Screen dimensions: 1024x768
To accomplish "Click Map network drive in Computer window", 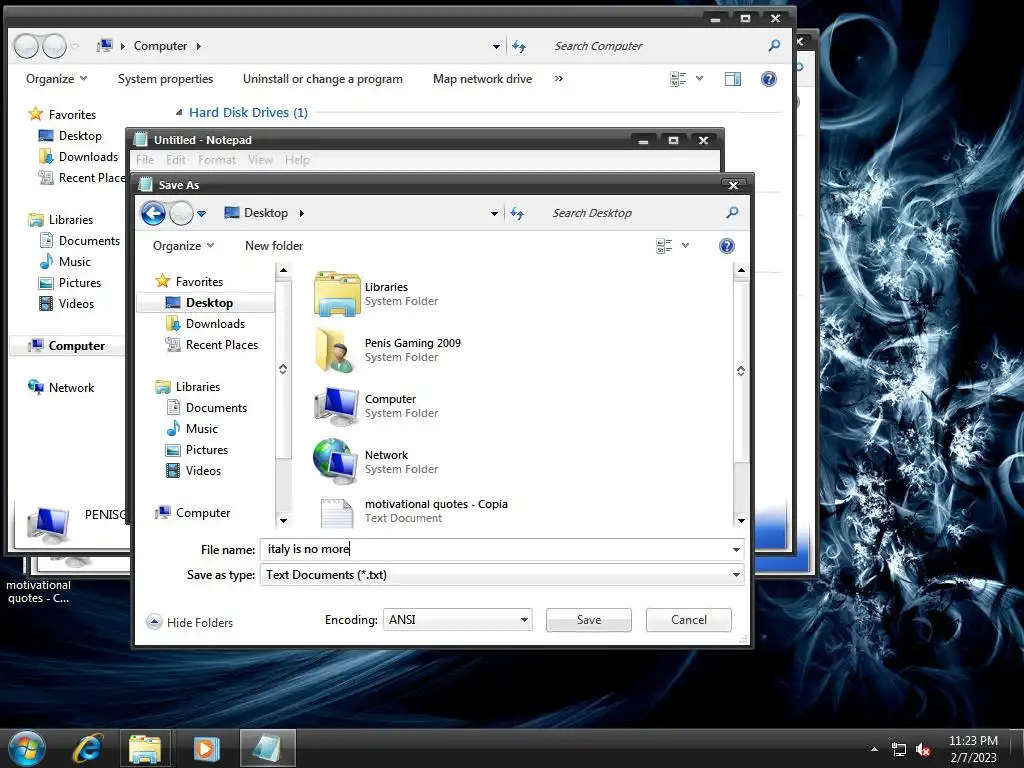I will click(x=482, y=79).
